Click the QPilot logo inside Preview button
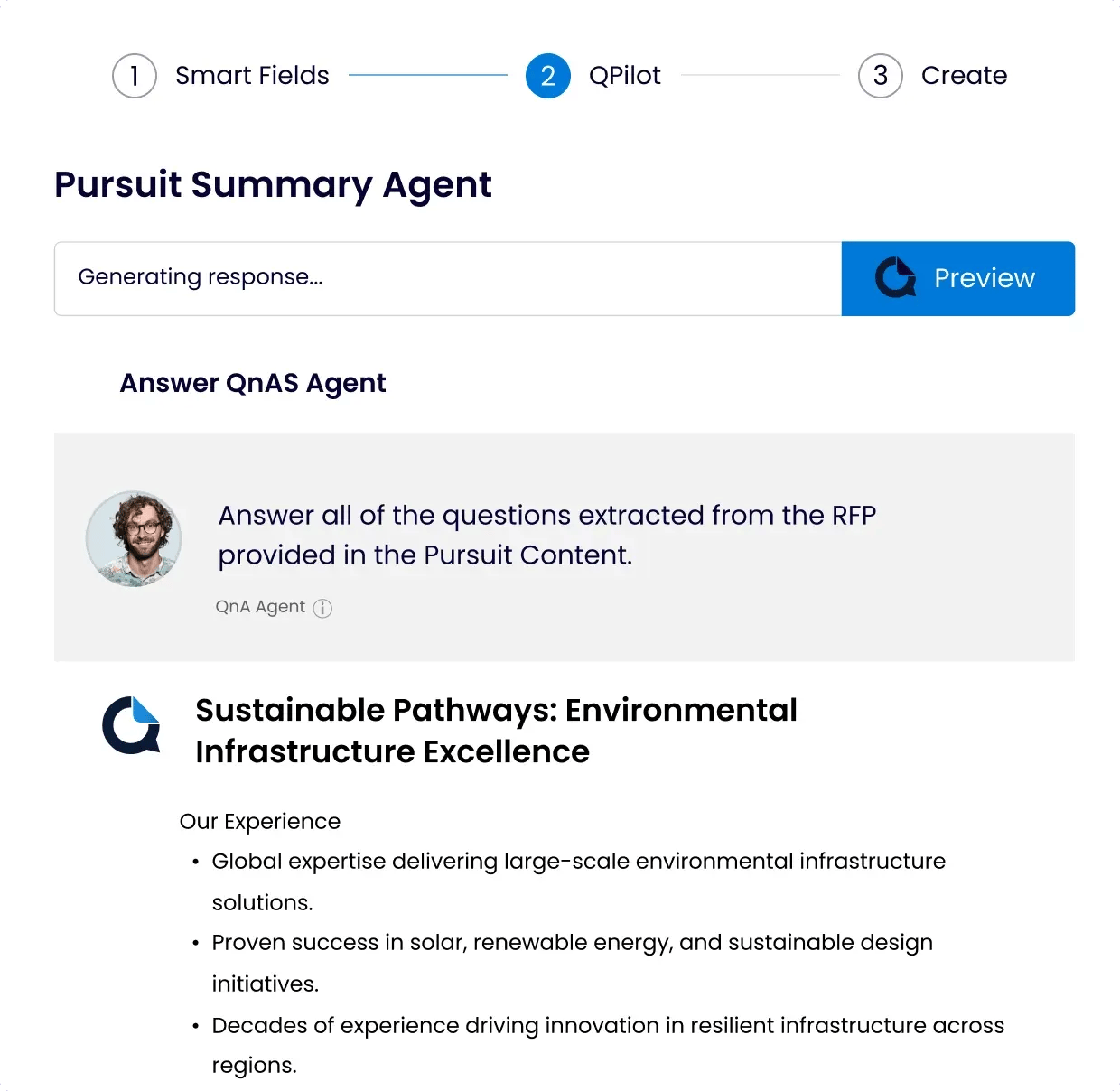 (x=895, y=278)
